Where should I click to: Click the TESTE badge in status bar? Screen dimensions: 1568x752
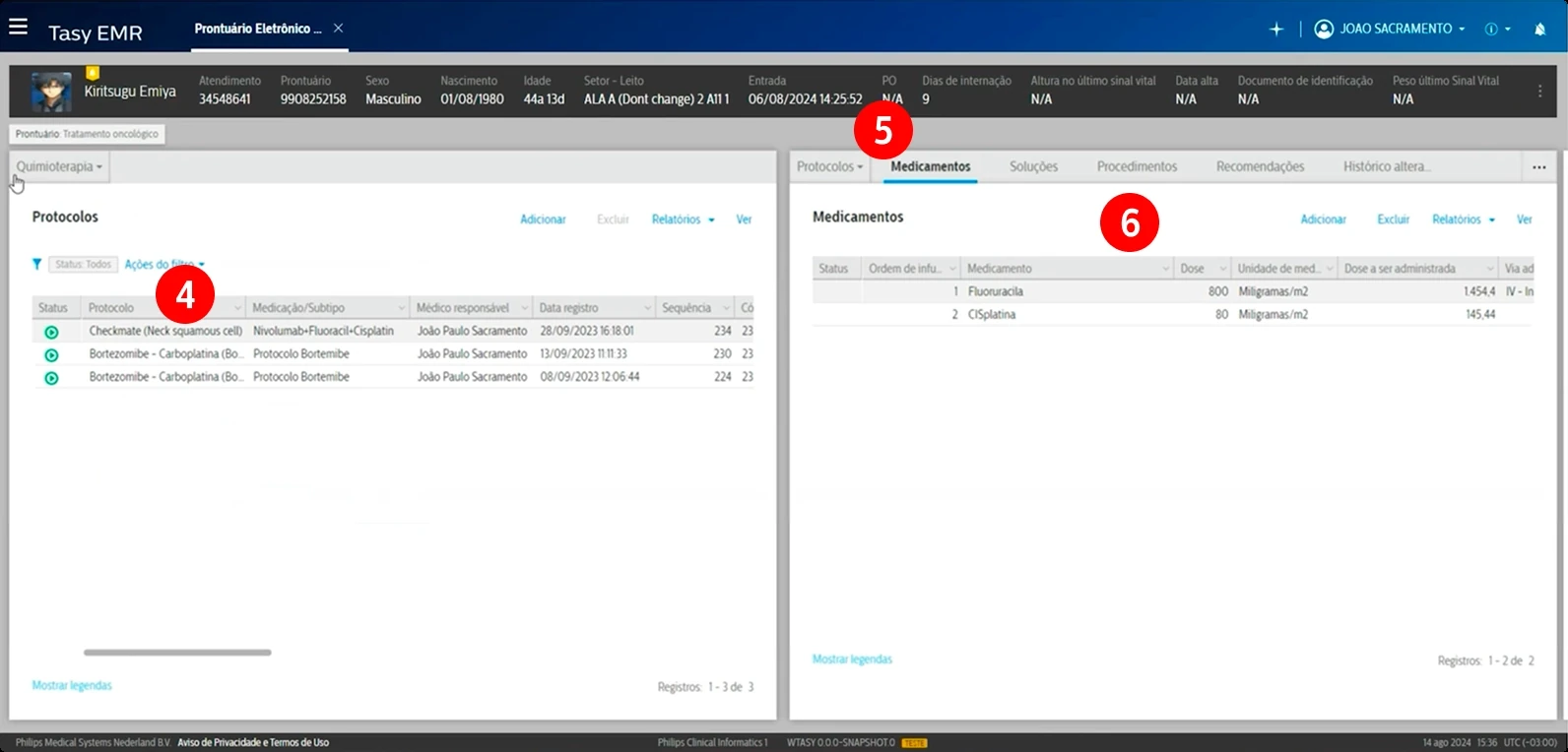pyautogui.click(x=914, y=743)
